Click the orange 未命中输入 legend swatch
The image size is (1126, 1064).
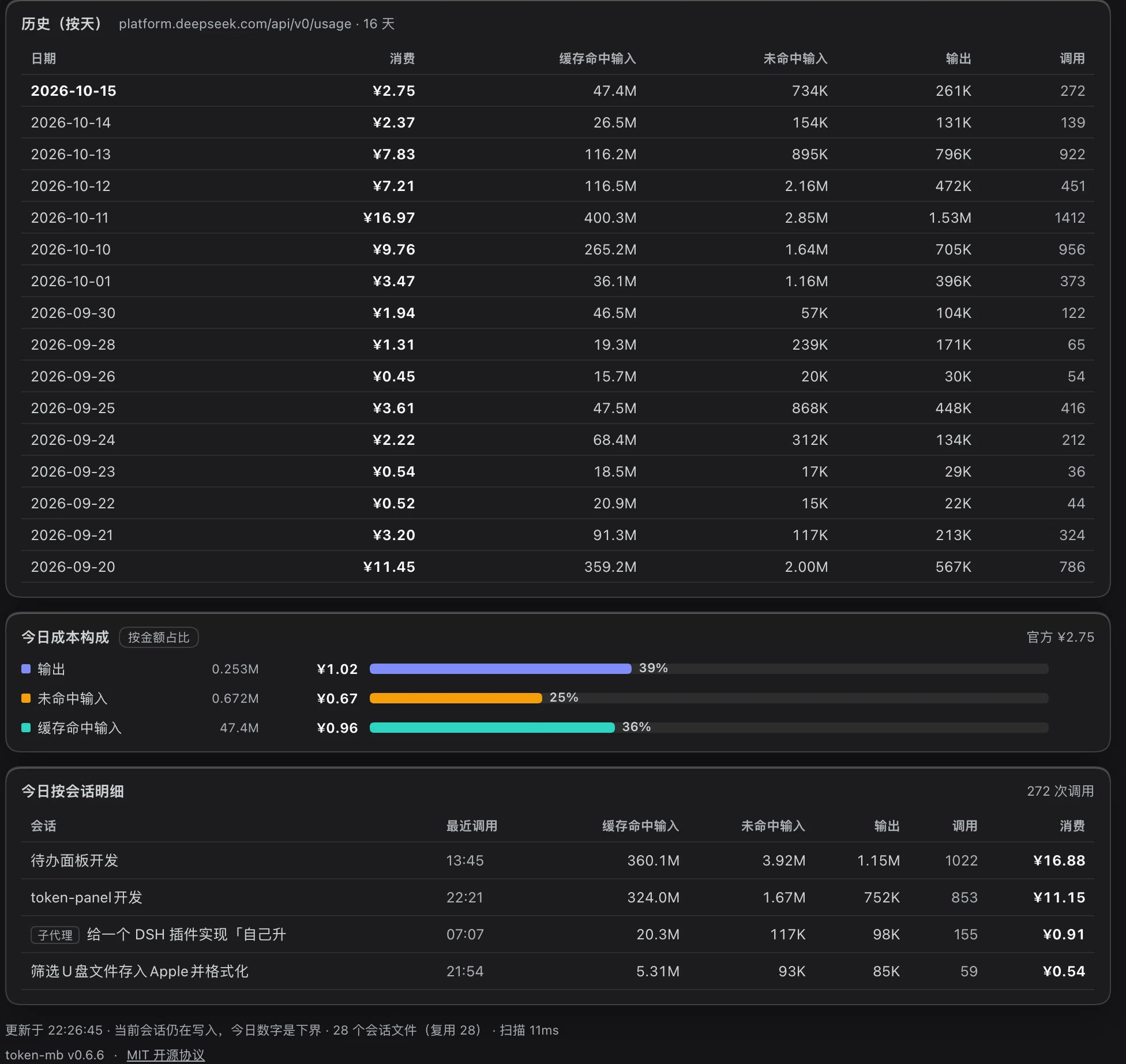[x=26, y=698]
